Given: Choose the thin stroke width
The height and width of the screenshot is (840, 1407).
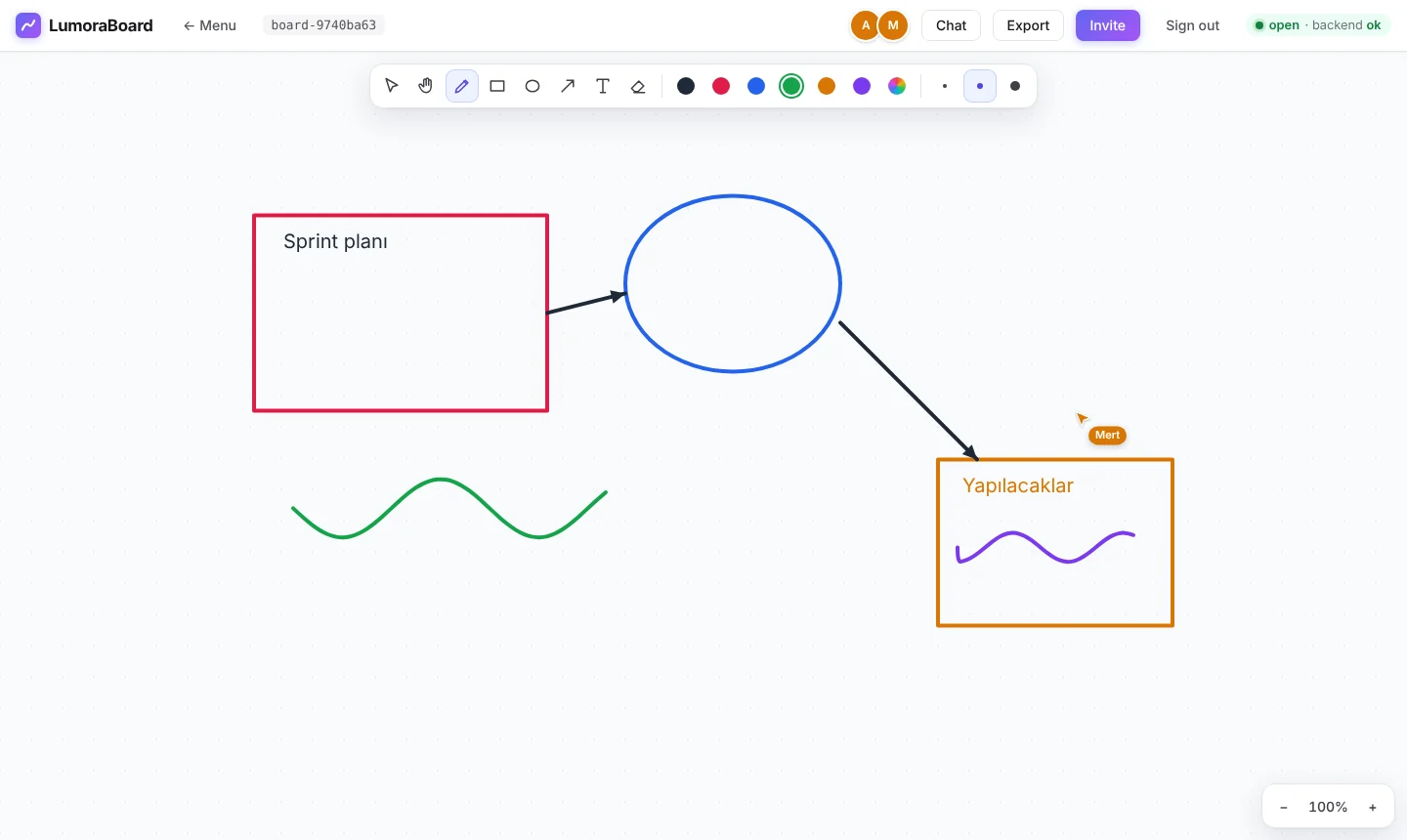Looking at the screenshot, I should click(945, 86).
